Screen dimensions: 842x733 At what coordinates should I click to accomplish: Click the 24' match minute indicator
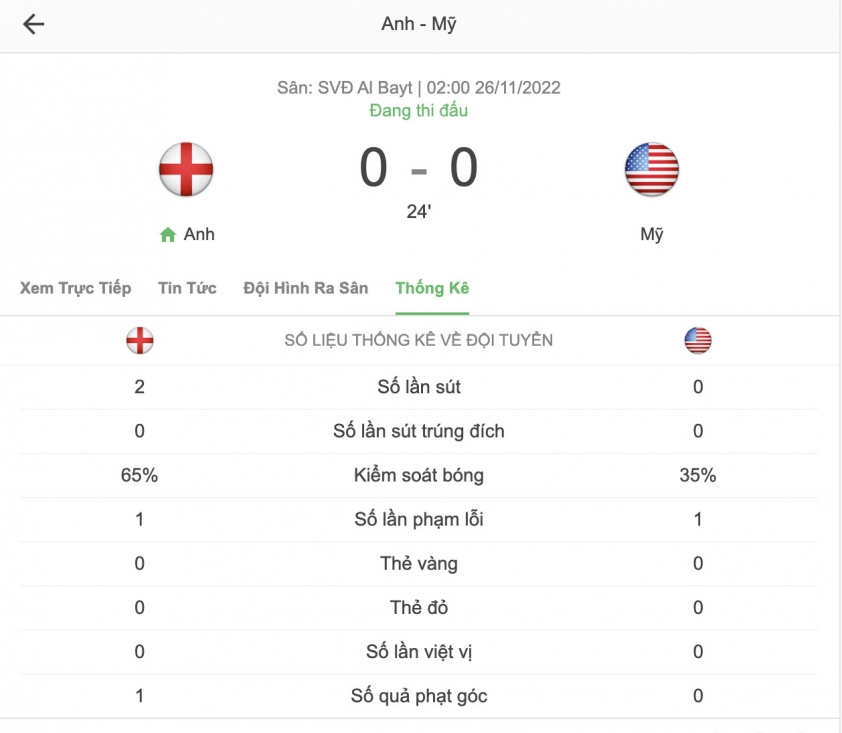tap(419, 212)
